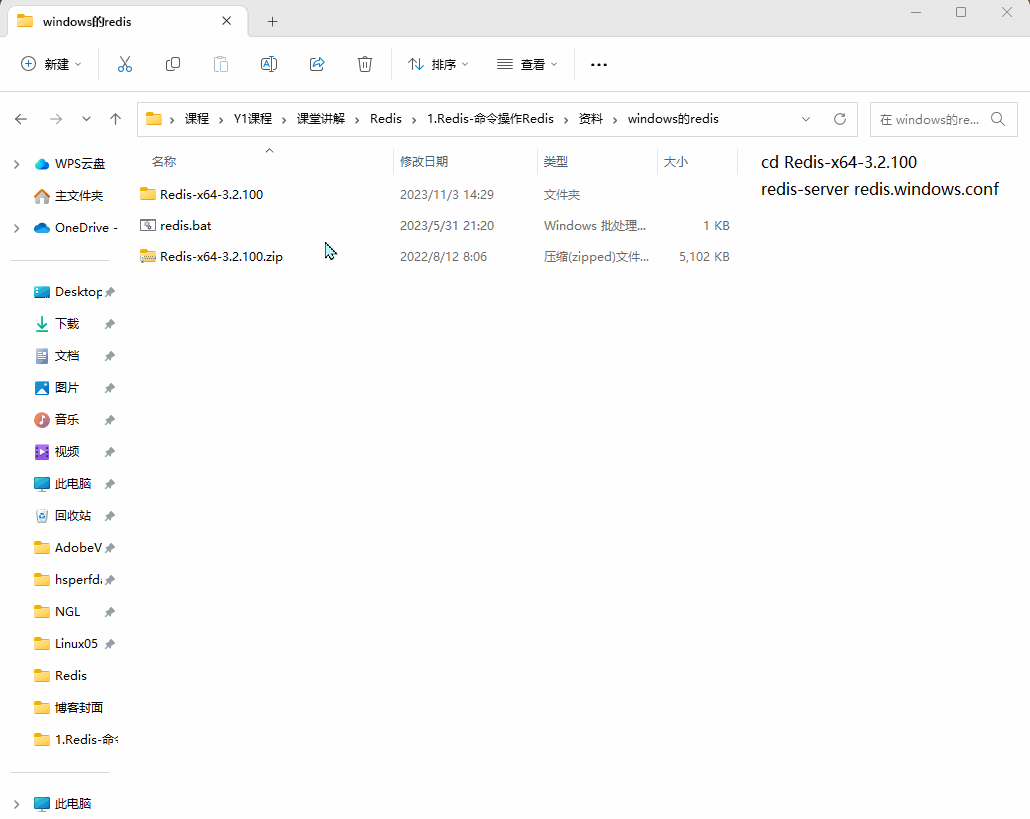Sort by 大小 column header

point(675,162)
